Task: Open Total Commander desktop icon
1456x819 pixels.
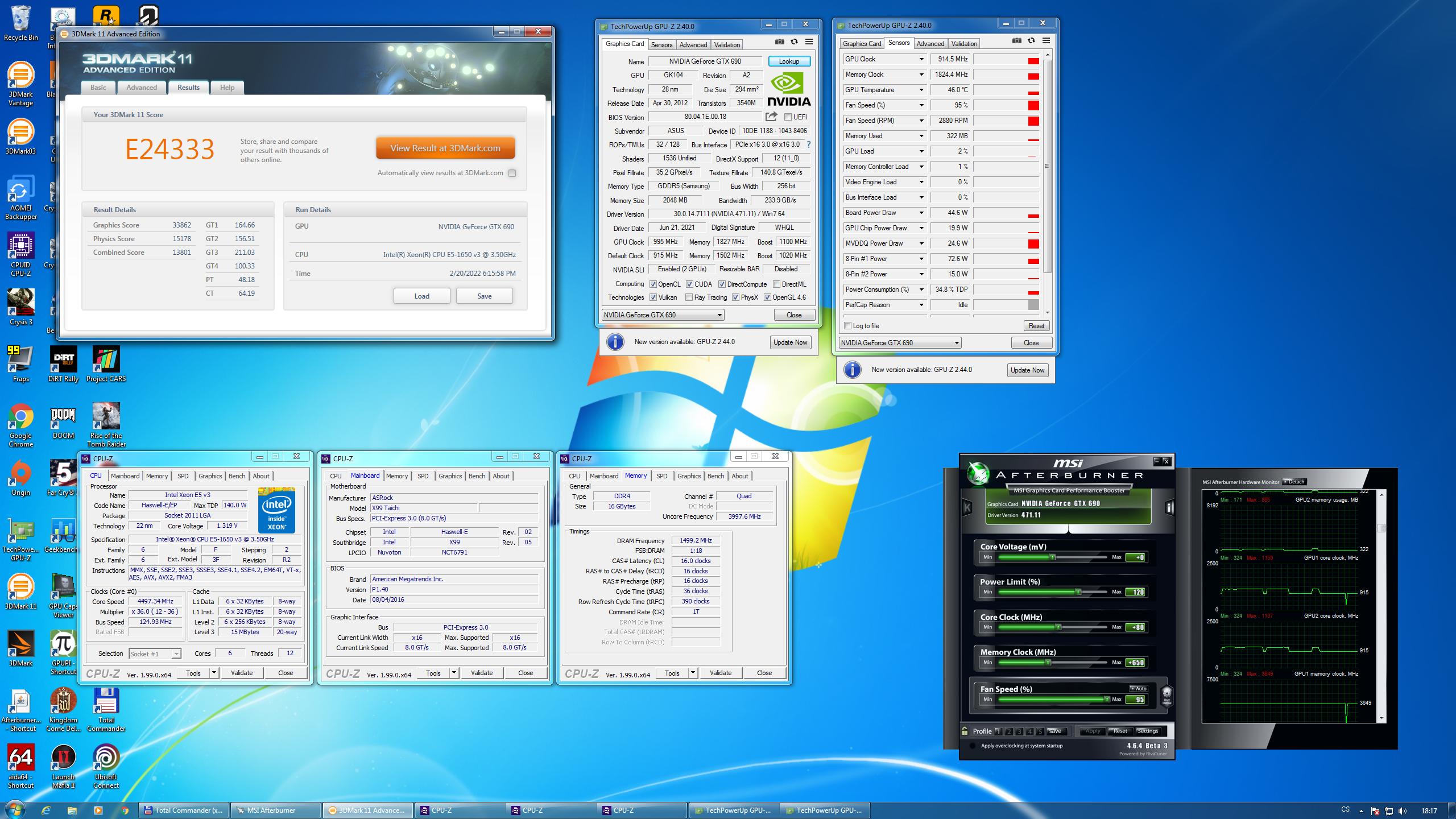Action: click(106, 709)
